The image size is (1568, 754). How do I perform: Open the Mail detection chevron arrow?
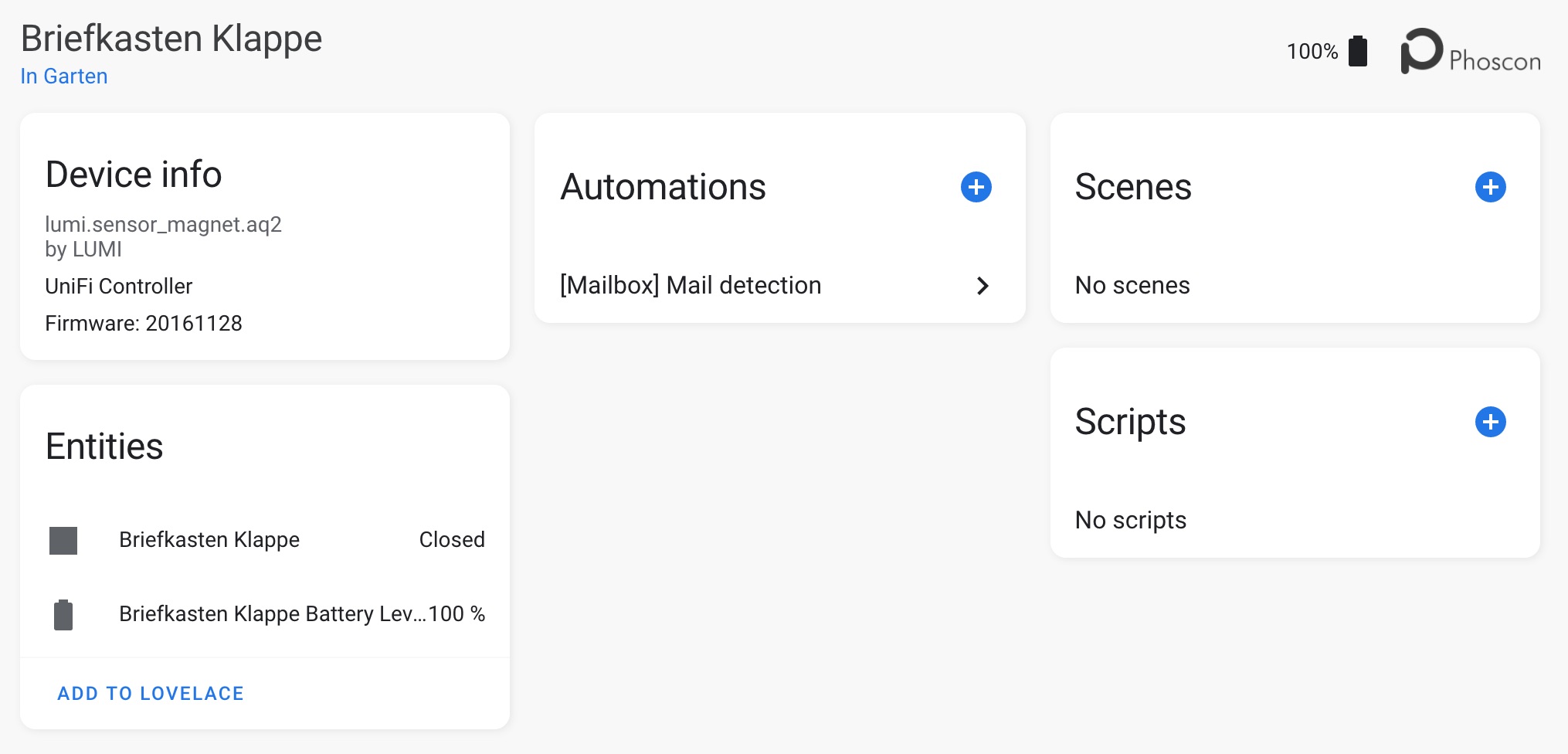(x=983, y=286)
